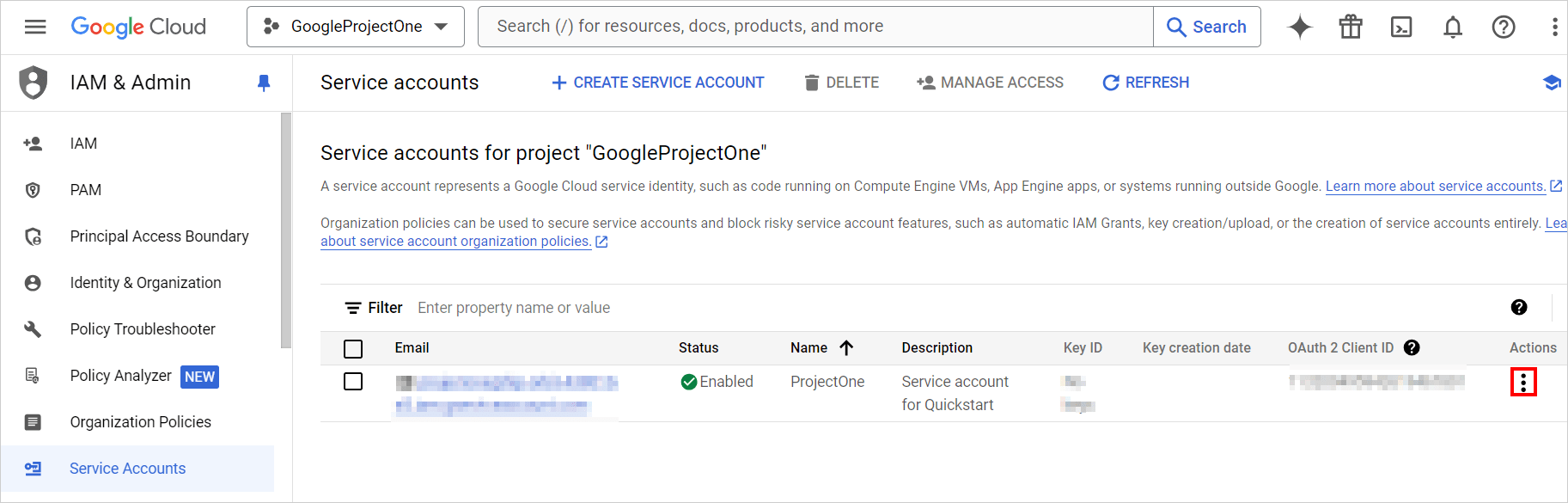Click the ProjectOne name cell
Image resolution: width=1568 pixels, height=503 pixels.
coord(827,382)
